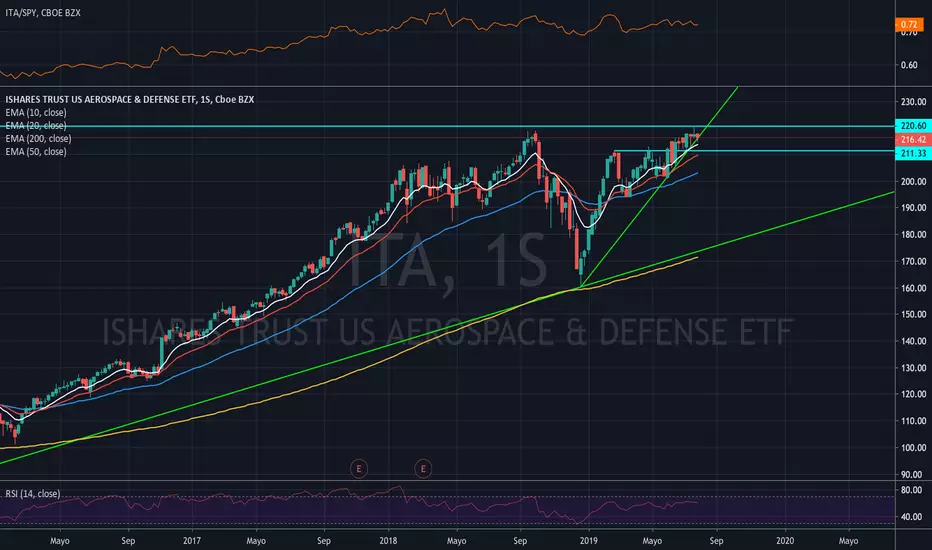Click the 0.60 ratio axis label
932x550 pixels.
tap(909, 65)
